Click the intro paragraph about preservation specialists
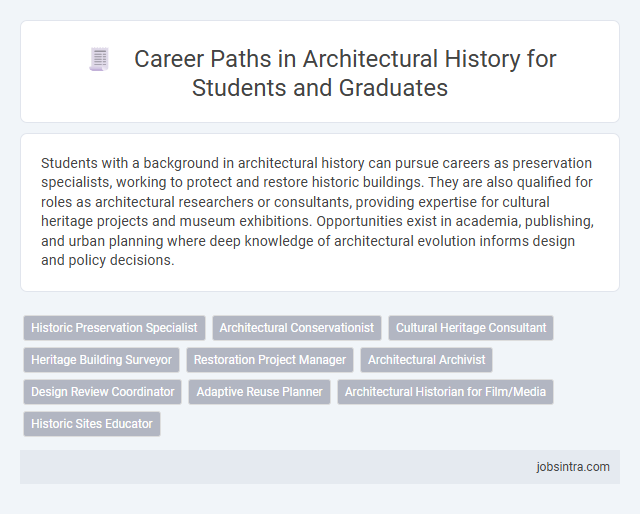Viewport: 640px width, 514px height. [318, 211]
